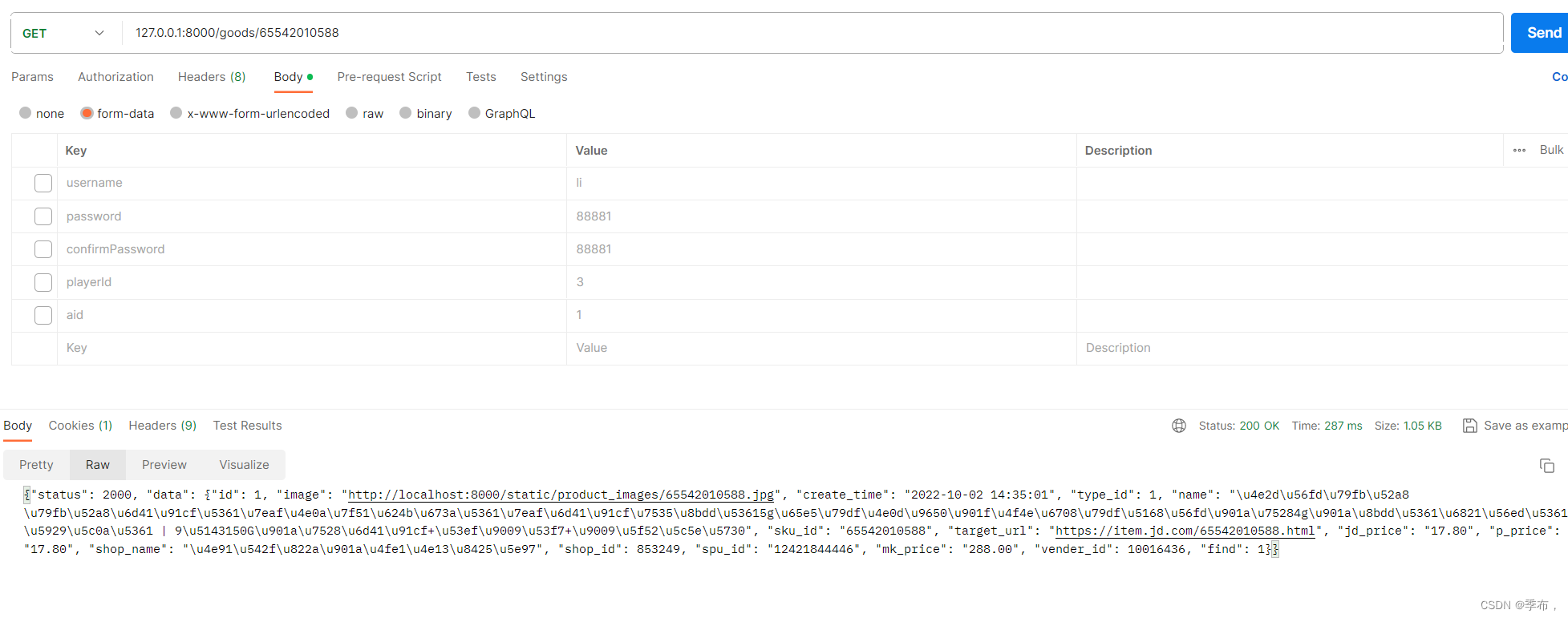Open the request Body tab
Image resolution: width=1568 pixels, height=618 pixels.
click(x=293, y=77)
